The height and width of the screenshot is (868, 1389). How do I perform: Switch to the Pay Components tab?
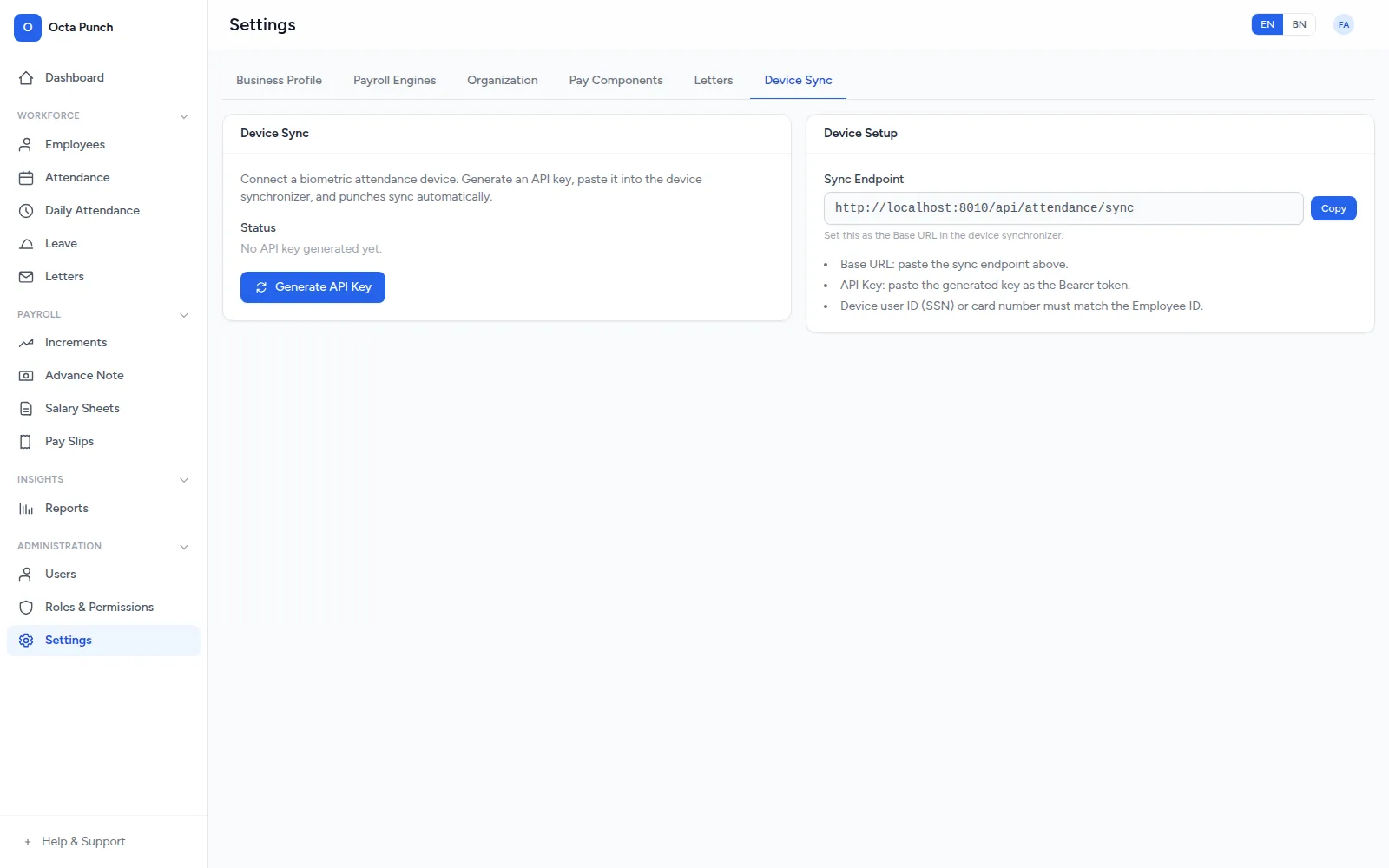[x=616, y=80]
